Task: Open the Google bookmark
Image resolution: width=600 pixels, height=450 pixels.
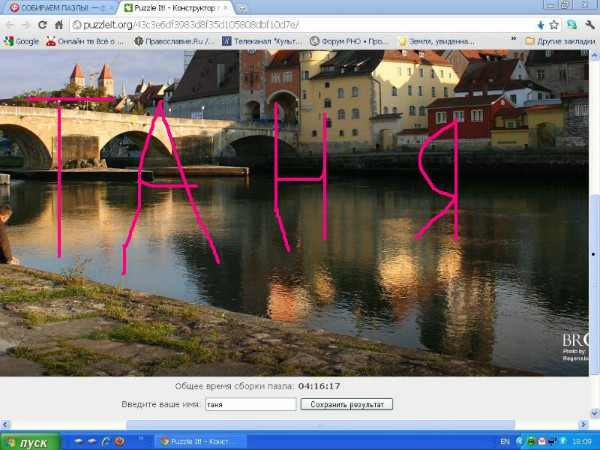Action: [21, 41]
